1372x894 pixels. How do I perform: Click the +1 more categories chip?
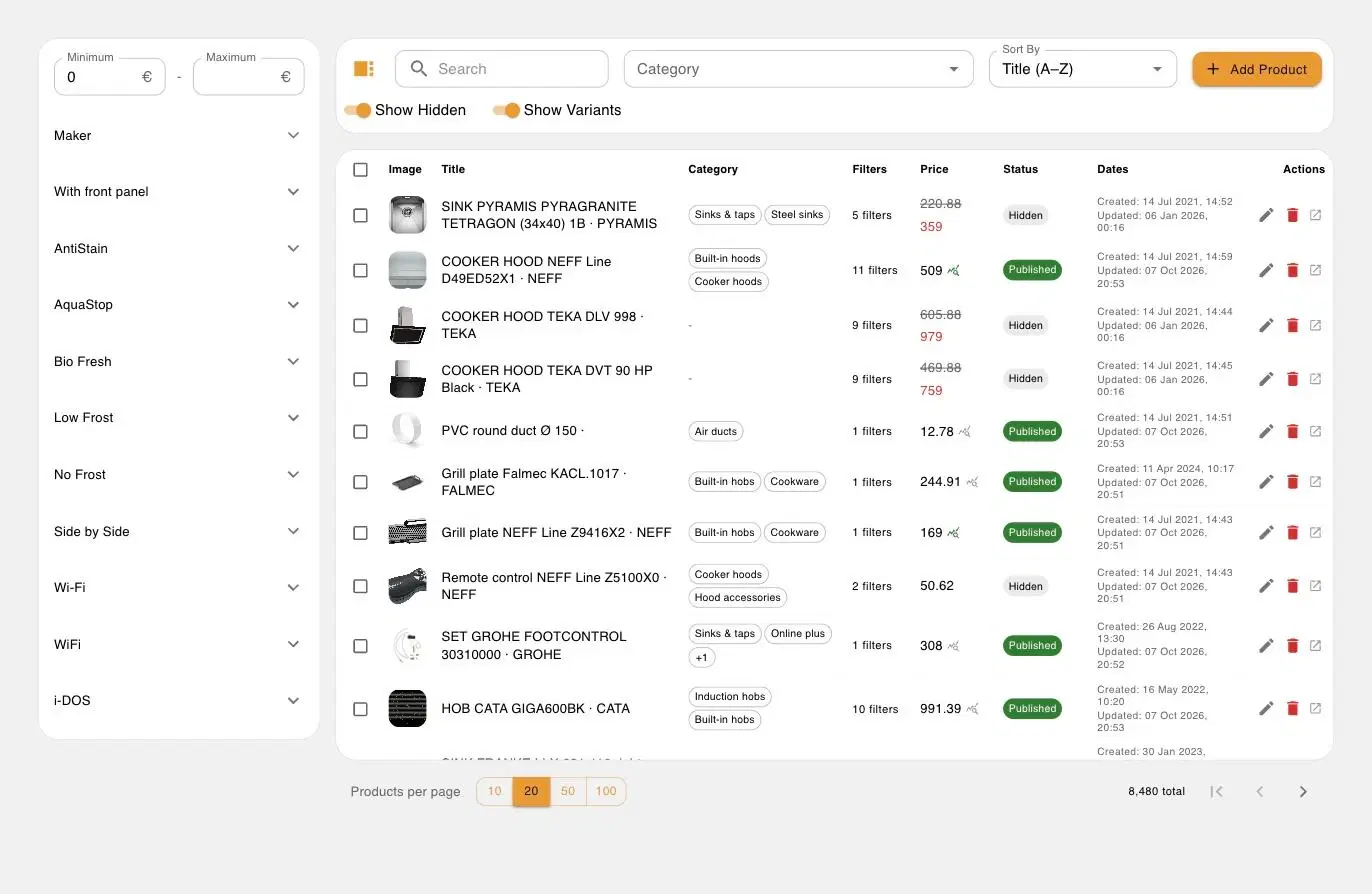pos(702,658)
